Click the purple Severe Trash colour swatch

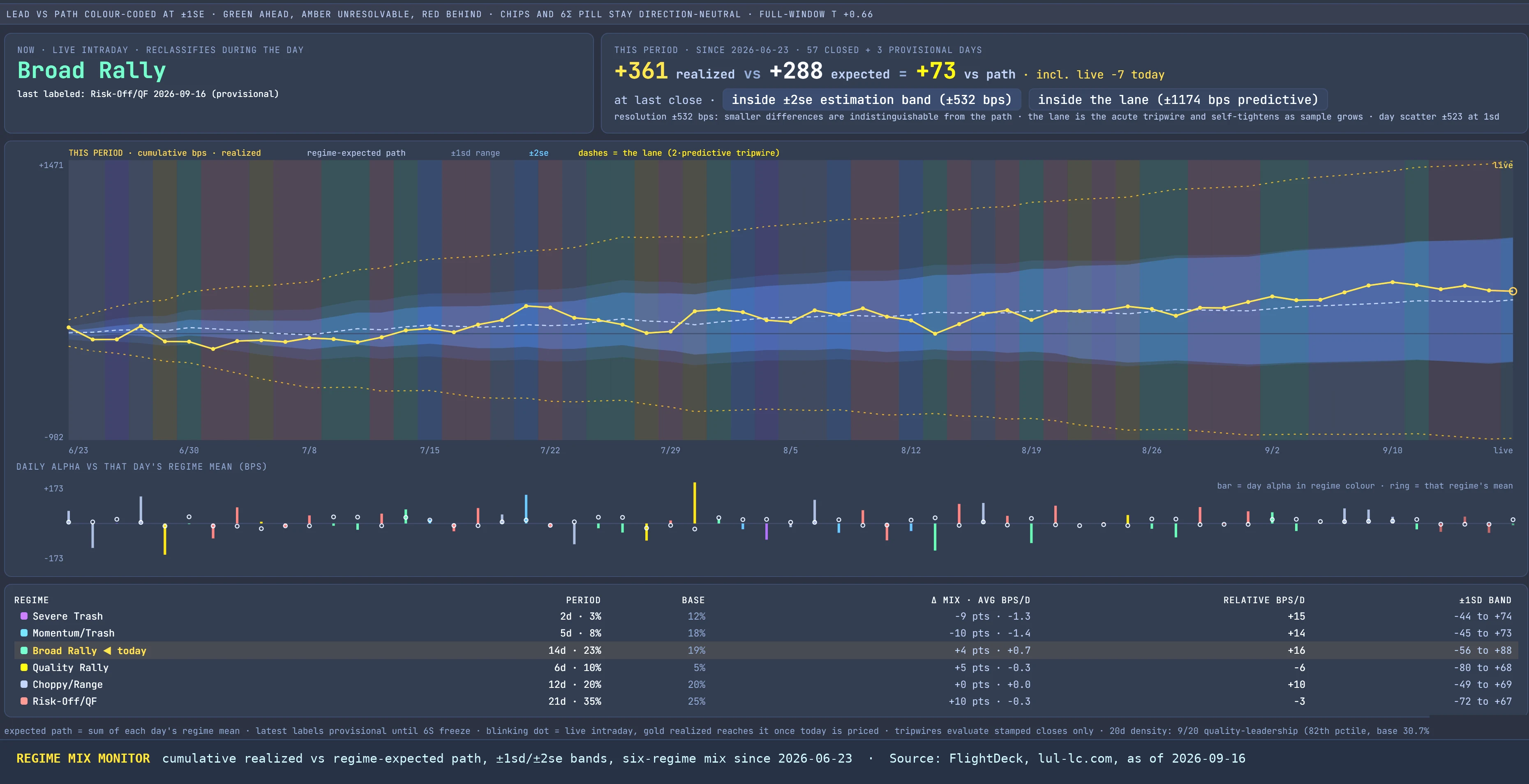coord(24,616)
